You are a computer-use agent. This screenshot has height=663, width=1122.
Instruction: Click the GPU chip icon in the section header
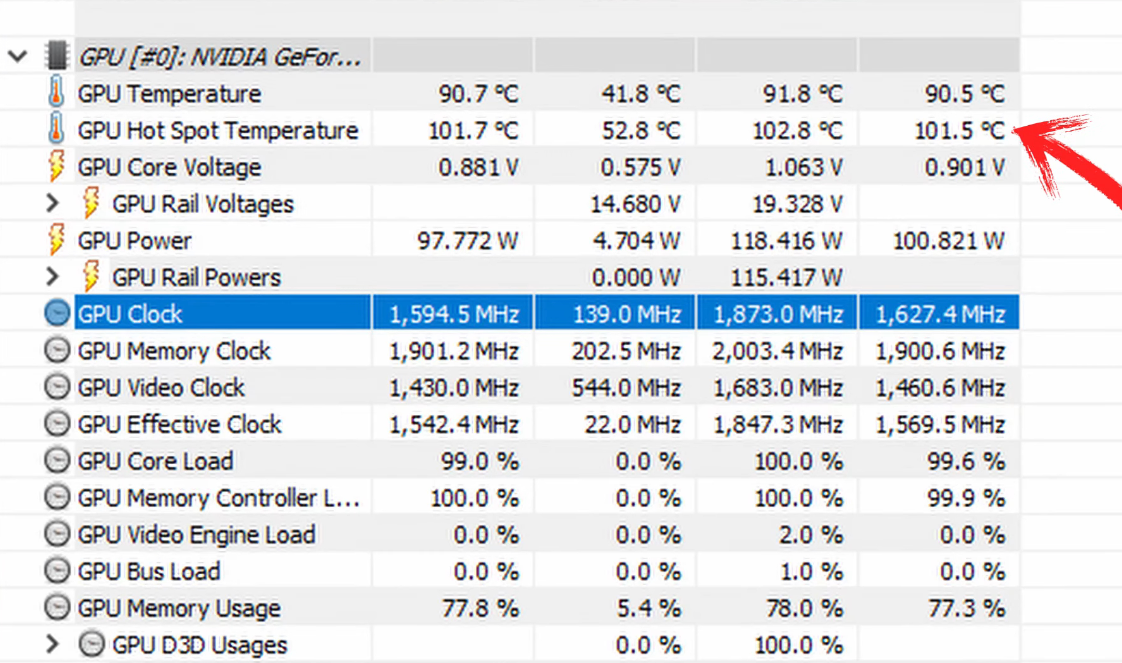[x=57, y=56]
